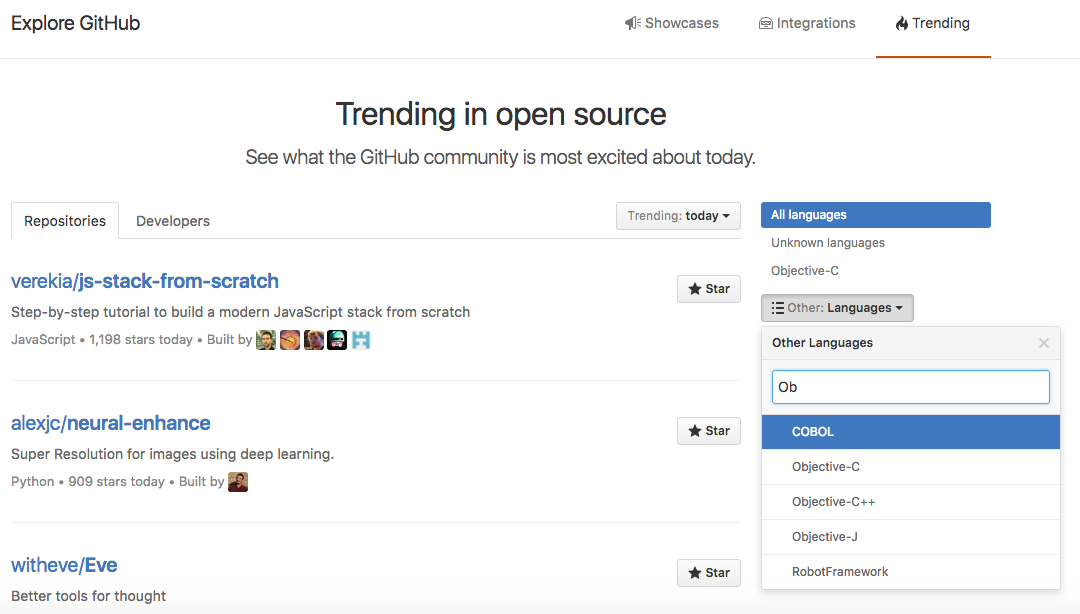Switch to the Developers tab

click(x=173, y=221)
